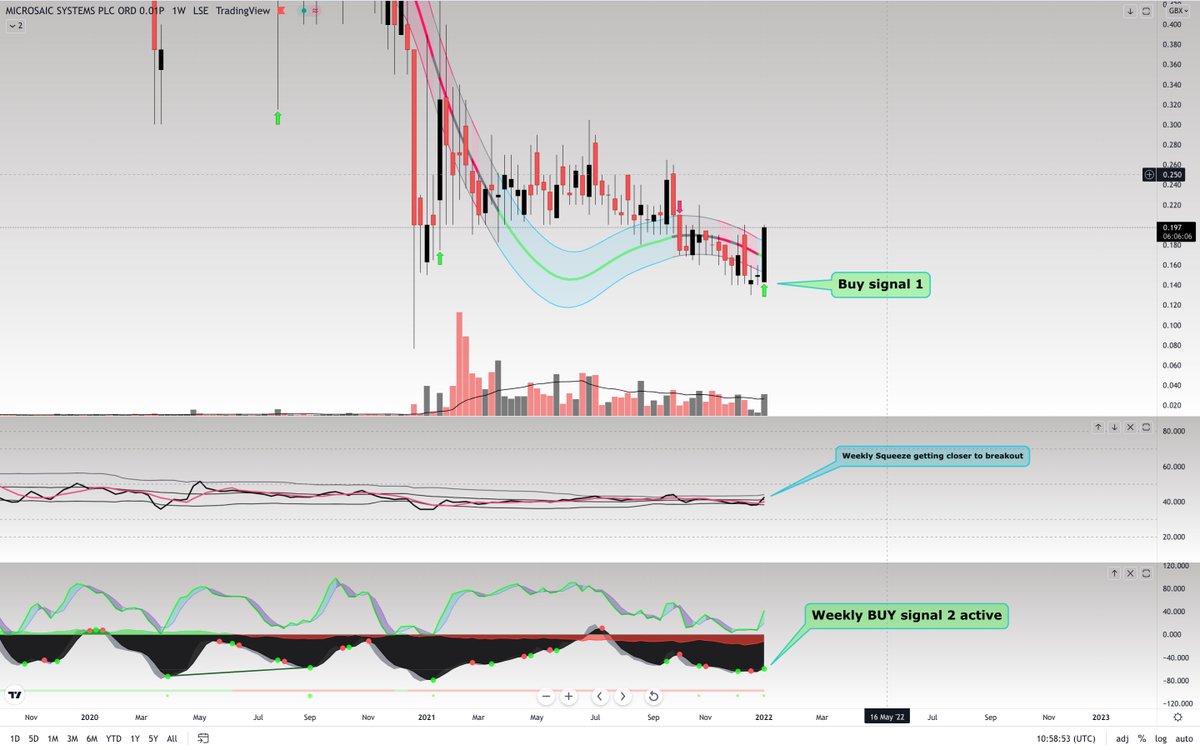
Task: Collapse the indicator legend showing 2
Action: tap(14, 25)
